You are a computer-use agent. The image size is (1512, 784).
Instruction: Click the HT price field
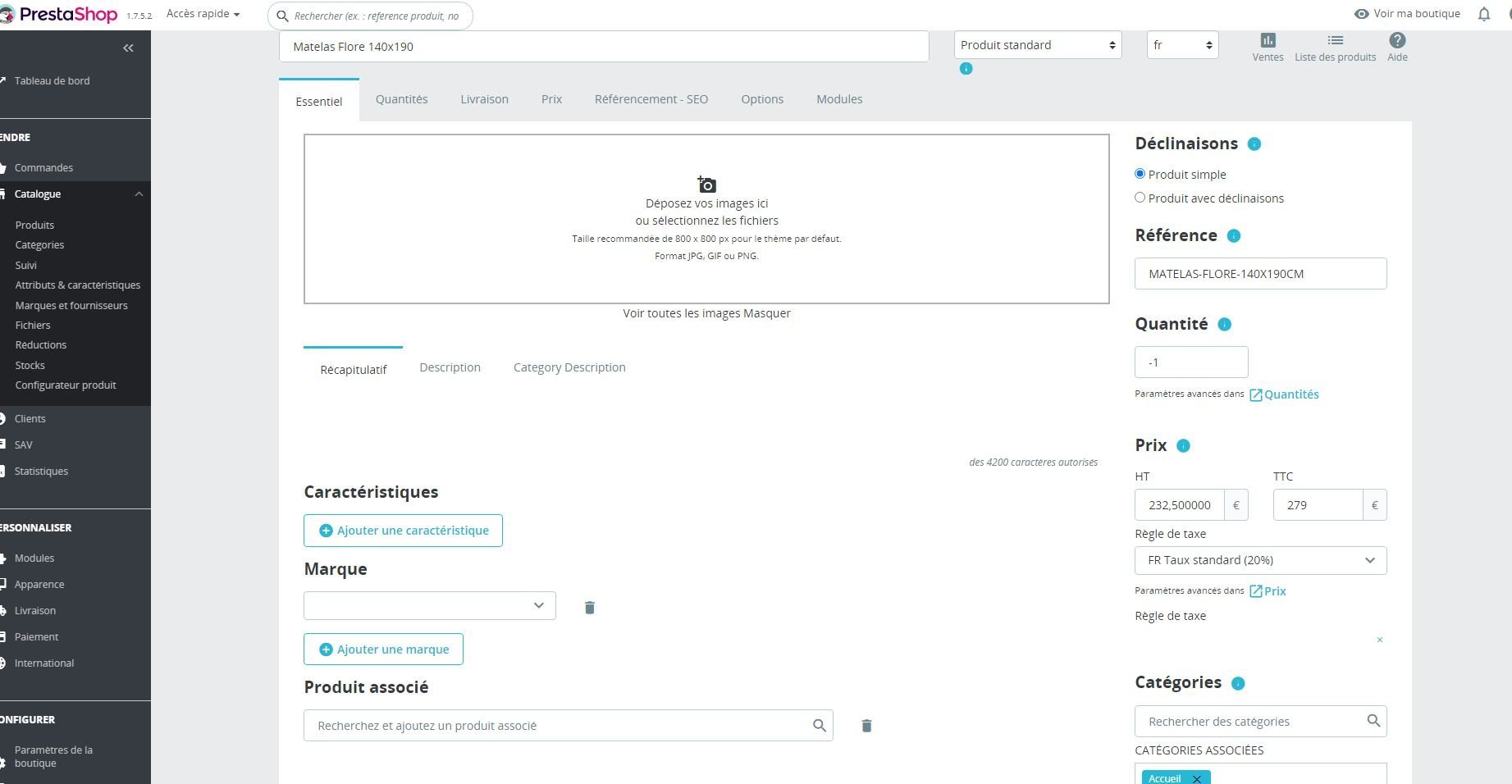[x=1180, y=505]
